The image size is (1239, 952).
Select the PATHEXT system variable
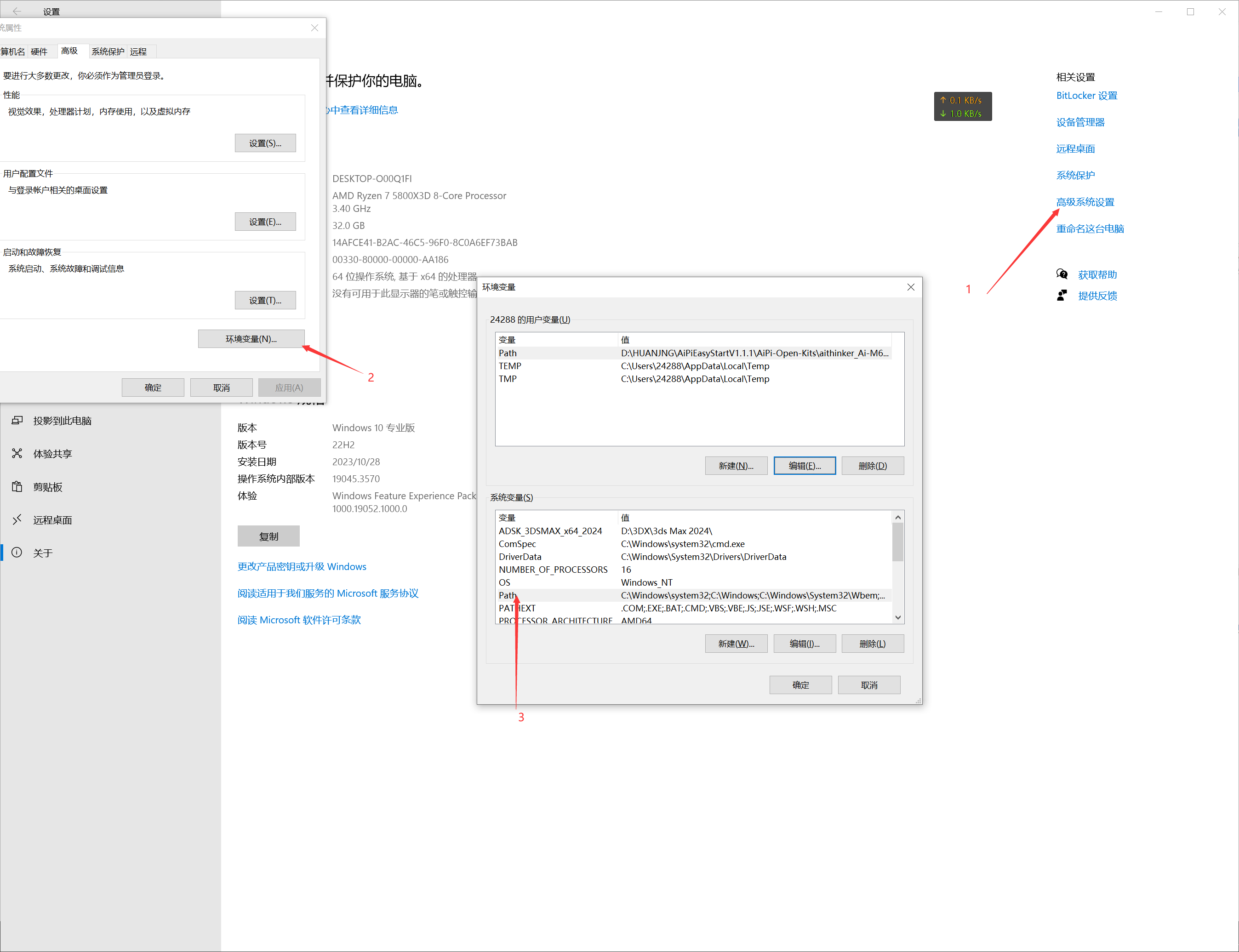pyautogui.click(x=694, y=609)
